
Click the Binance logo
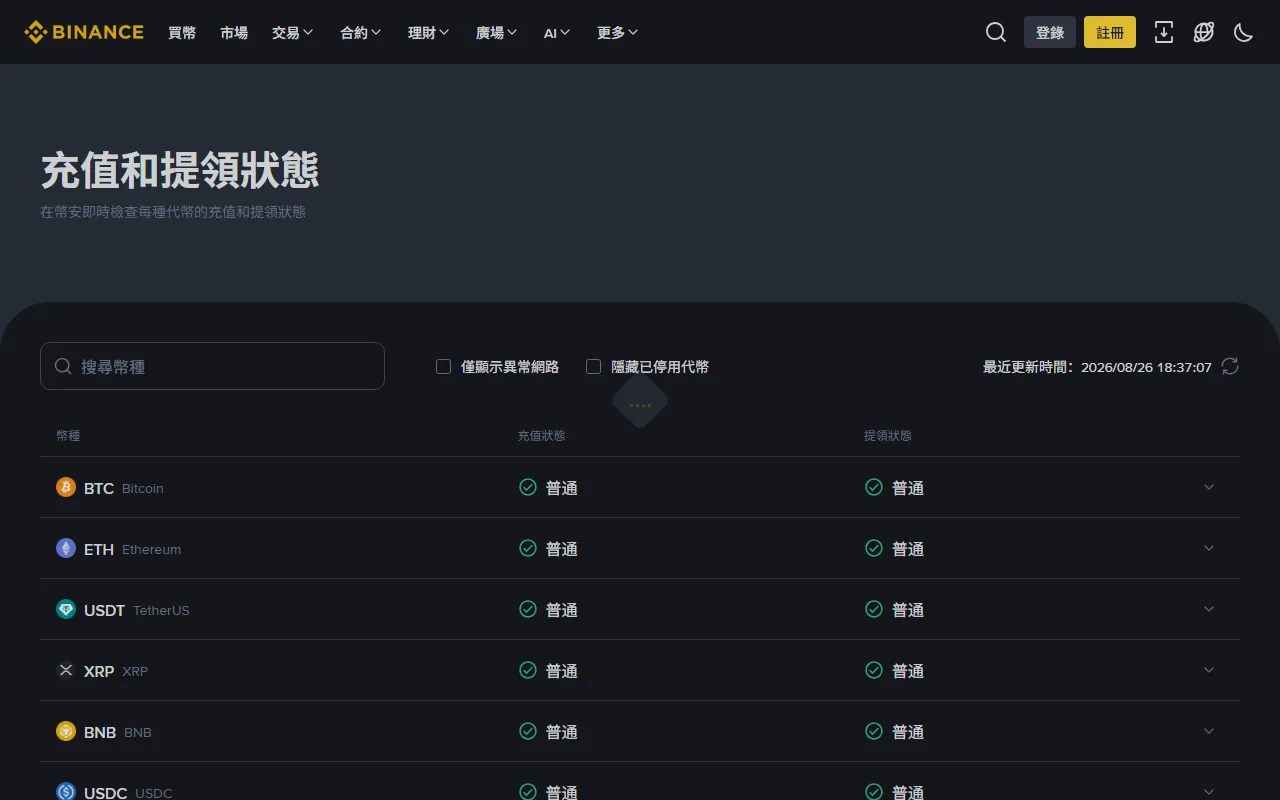[x=84, y=32]
